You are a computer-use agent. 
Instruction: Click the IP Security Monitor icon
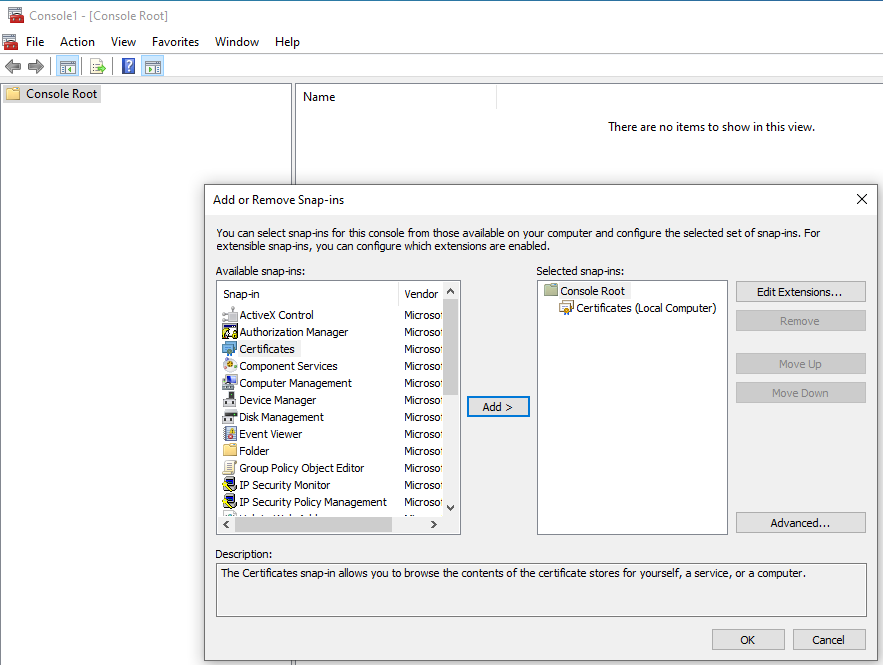(229, 484)
